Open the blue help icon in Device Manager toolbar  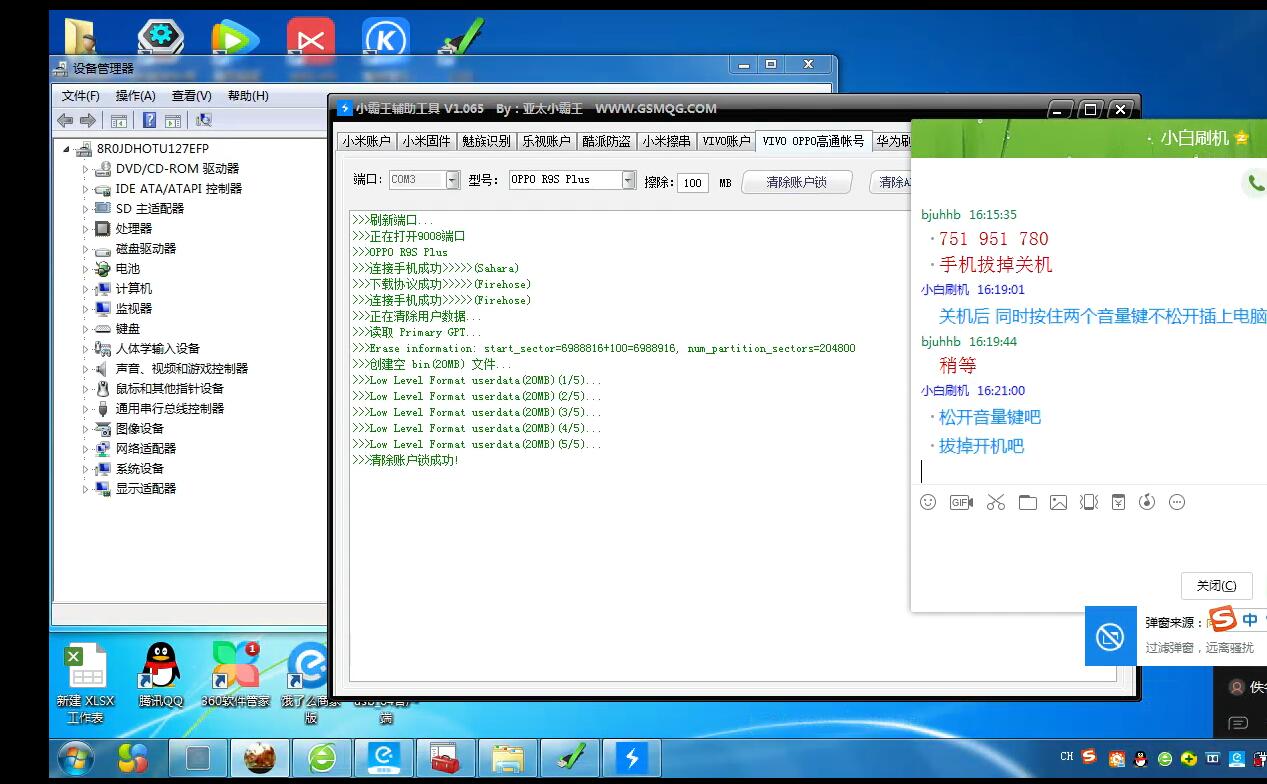point(149,120)
